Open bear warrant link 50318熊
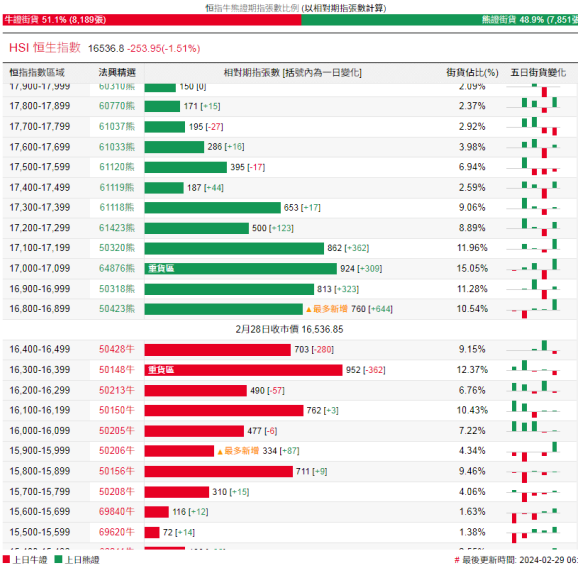 [x=117, y=289]
